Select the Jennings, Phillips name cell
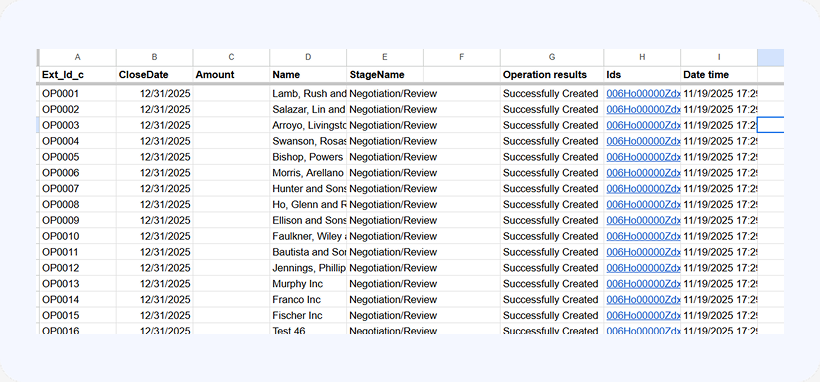The image size is (820, 382). point(308,268)
